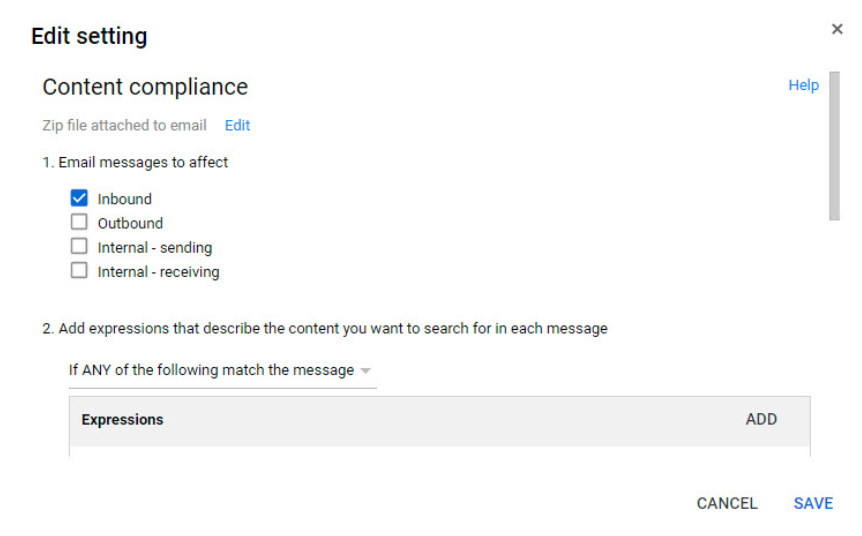Open the 'If ANY of the following' dropdown
This screenshot has height=536, width=862.
(222, 371)
